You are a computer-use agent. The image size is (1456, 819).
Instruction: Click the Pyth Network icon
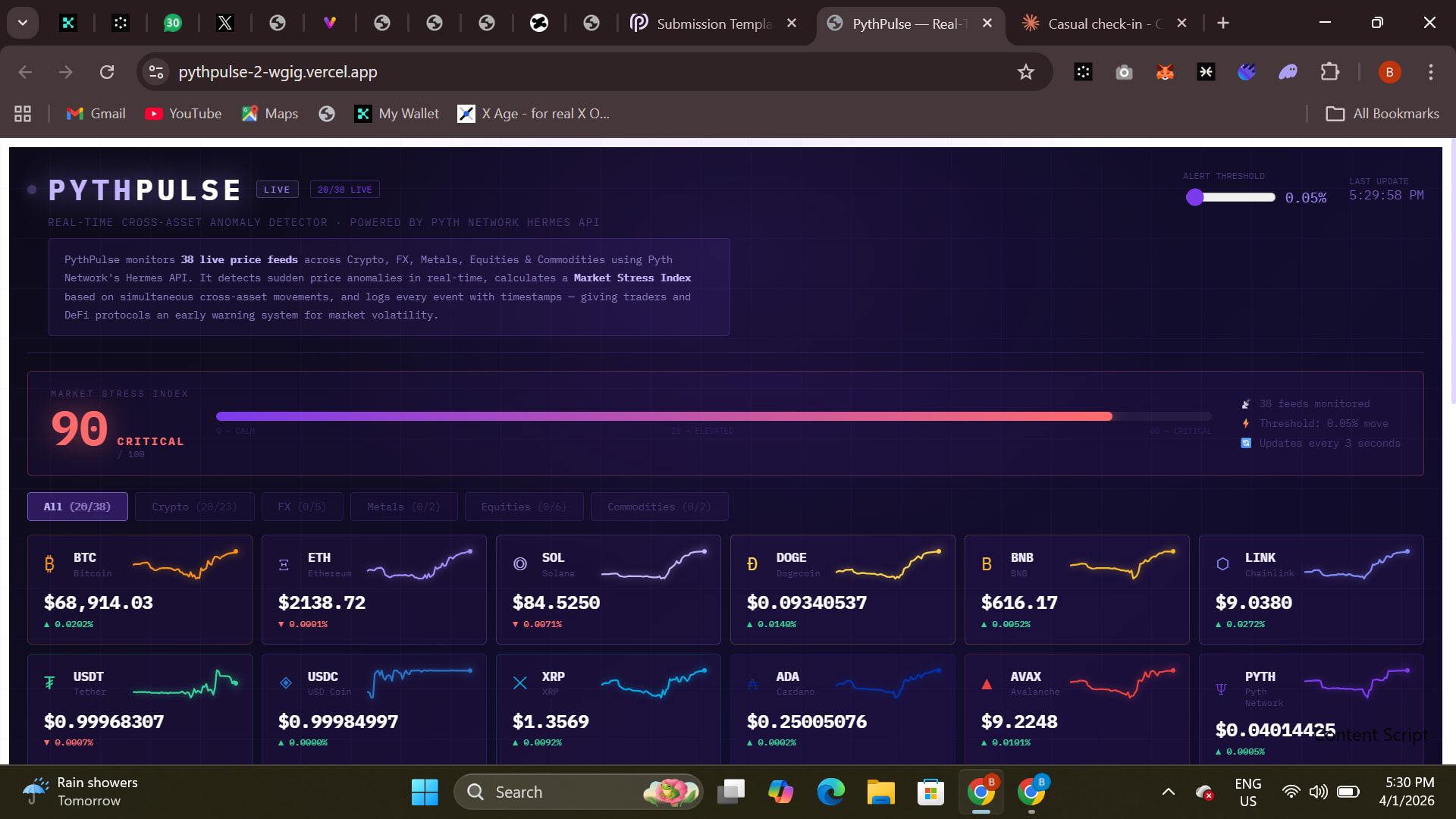[1221, 689]
